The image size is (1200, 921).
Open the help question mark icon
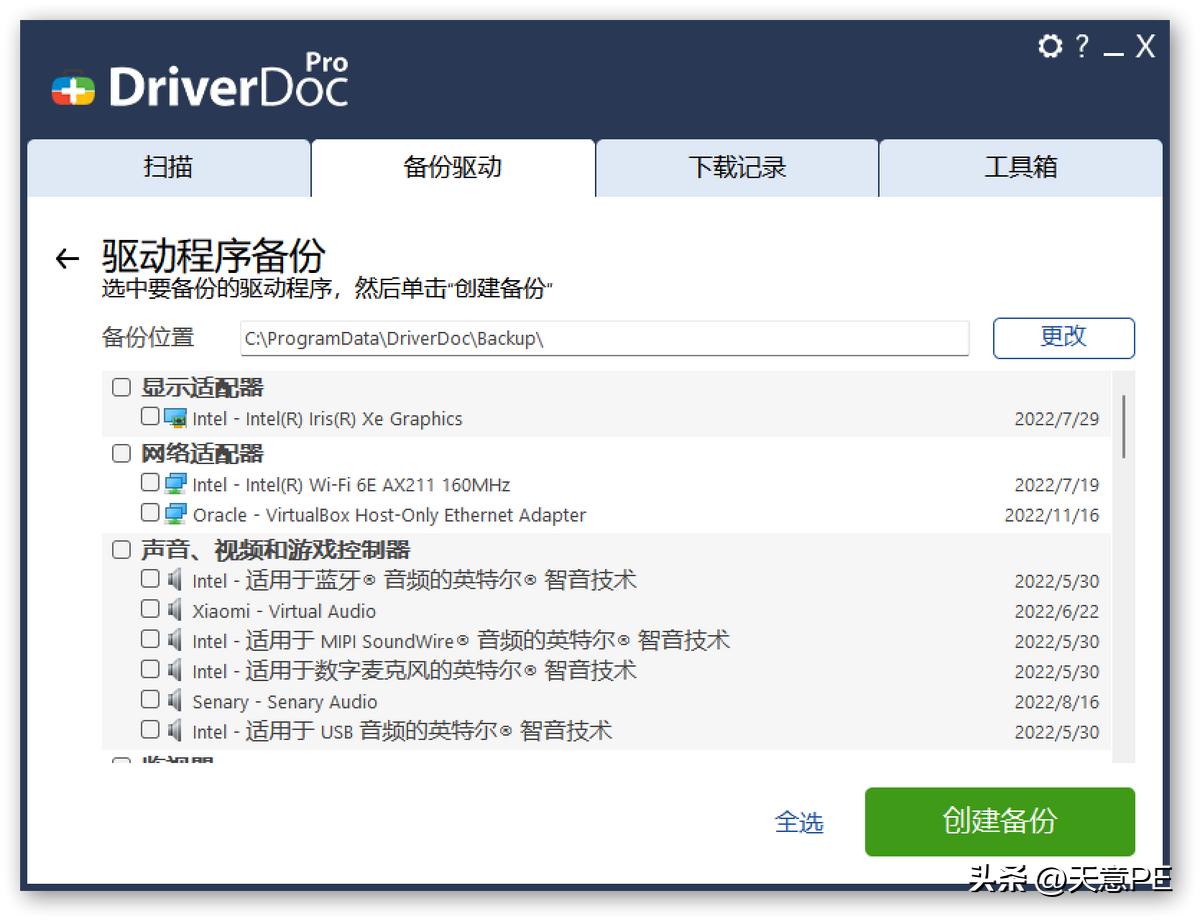(x=1082, y=46)
